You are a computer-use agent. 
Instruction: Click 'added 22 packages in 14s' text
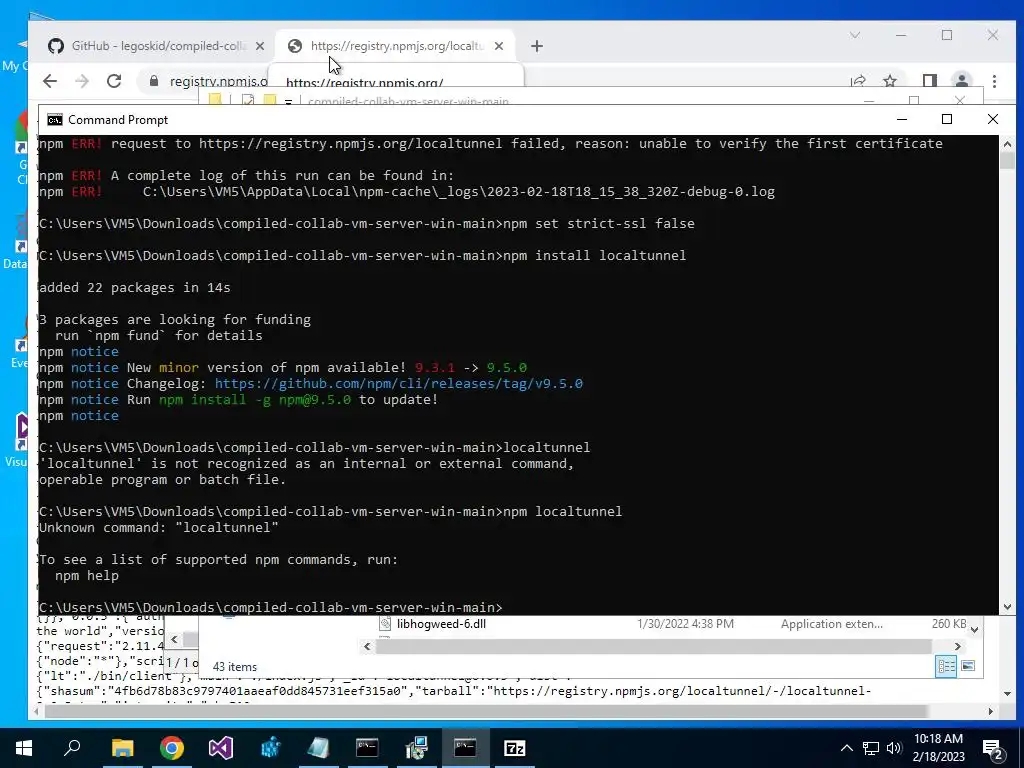point(135,287)
